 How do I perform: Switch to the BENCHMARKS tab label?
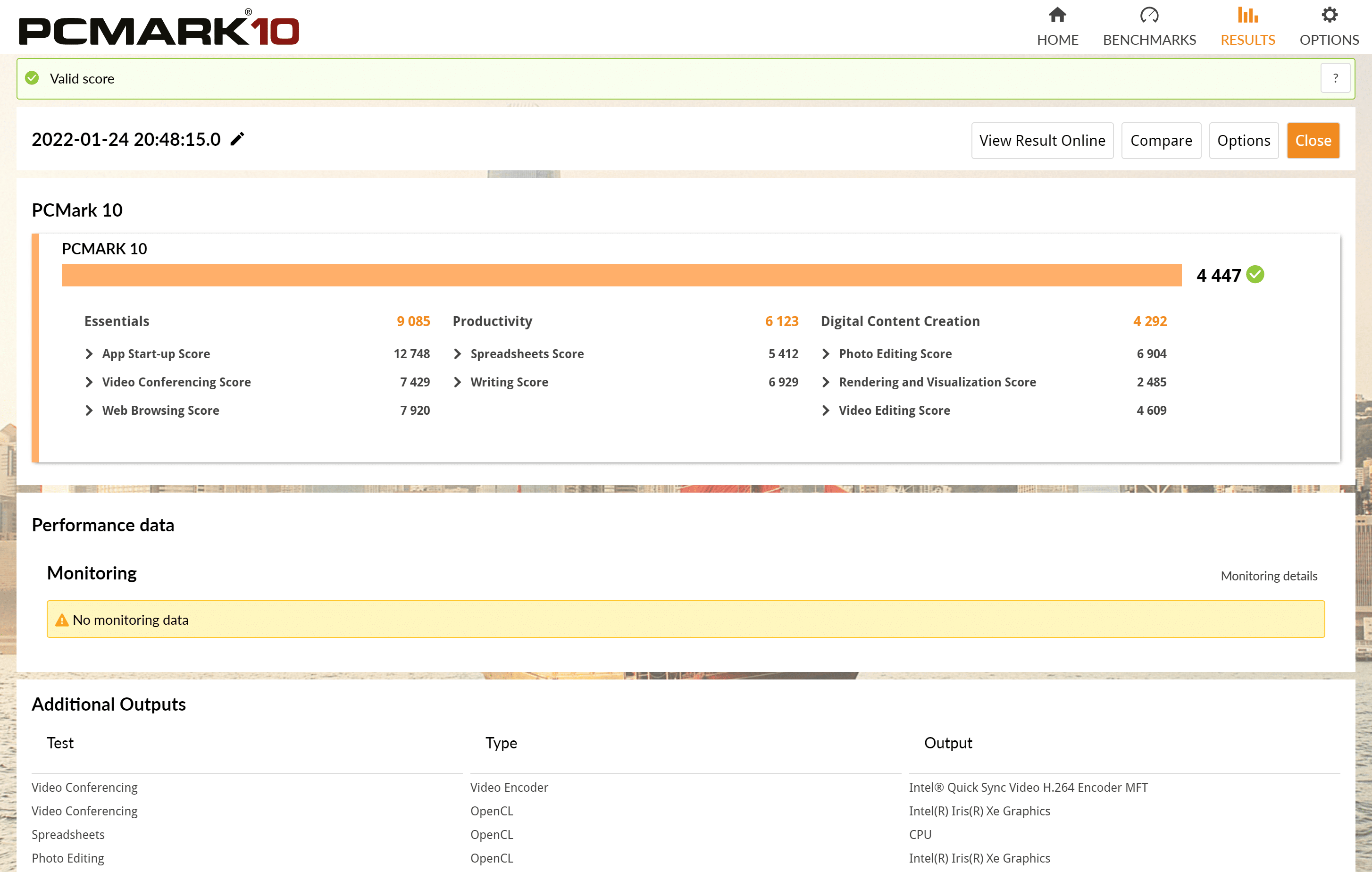[x=1149, y=40]
